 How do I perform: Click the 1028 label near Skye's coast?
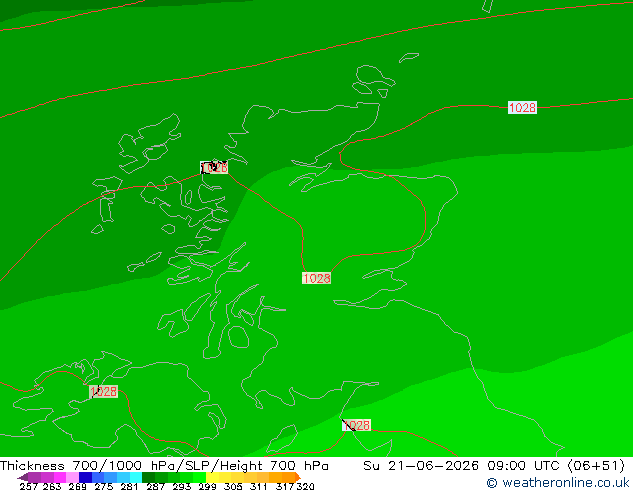(214, 167)
